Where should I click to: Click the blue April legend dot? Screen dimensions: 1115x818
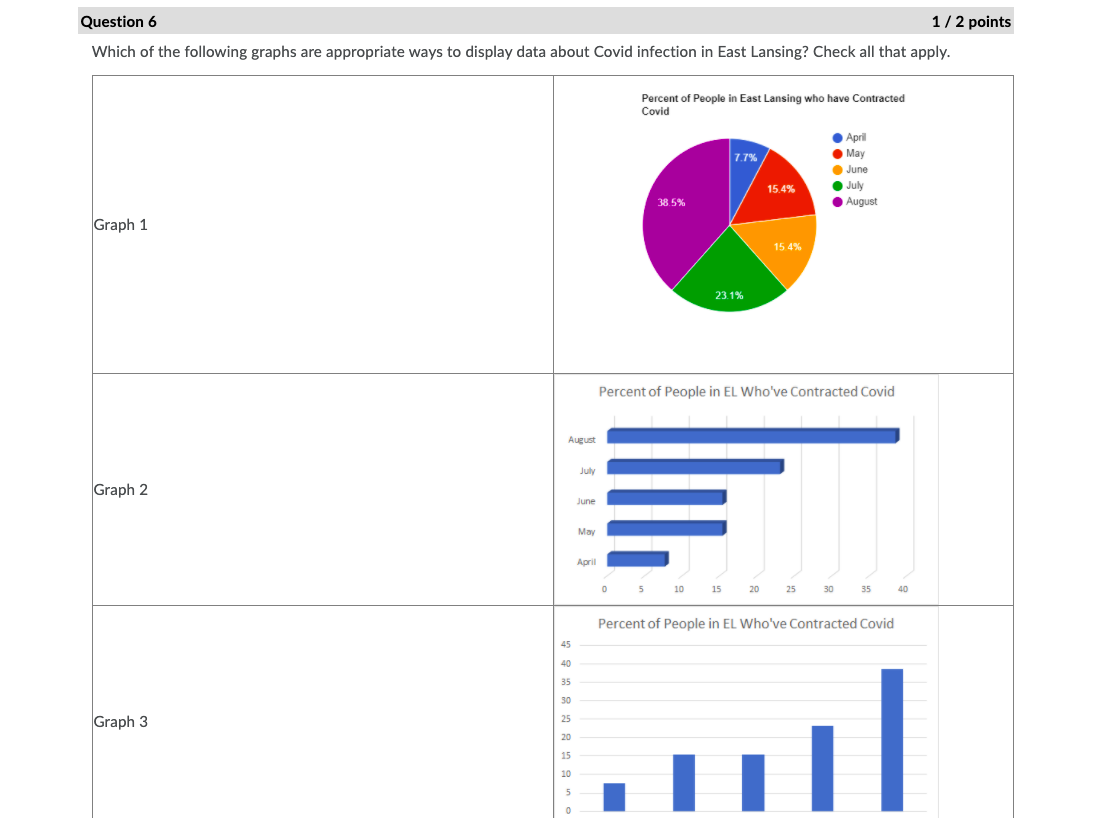tap(837, 138)
